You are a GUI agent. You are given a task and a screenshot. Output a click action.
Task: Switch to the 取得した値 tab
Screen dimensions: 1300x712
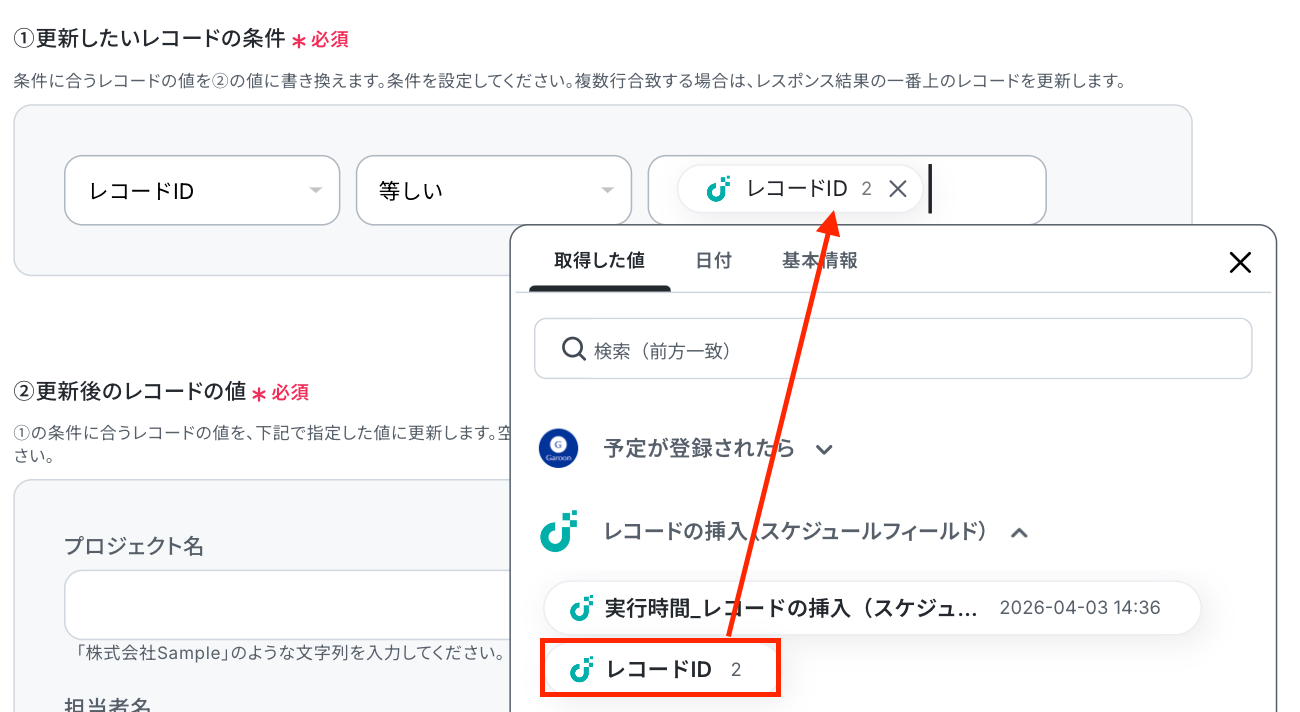pos(599,261)
